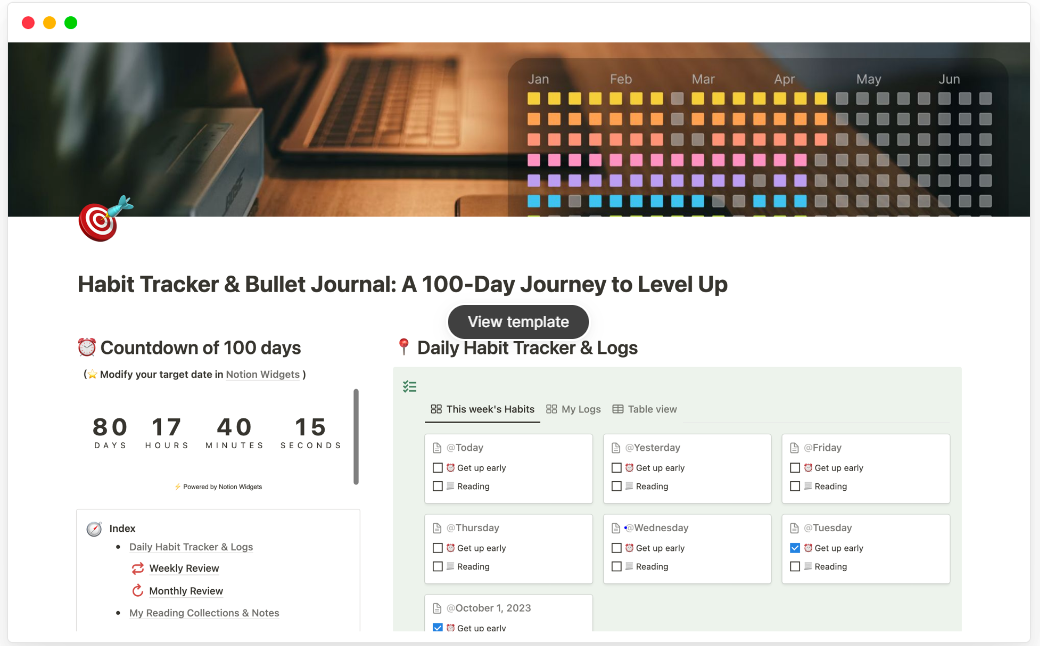Click the alarm clock icon before Countdown heading
This screenshot has height=646, width=1040.
(87, 347)
